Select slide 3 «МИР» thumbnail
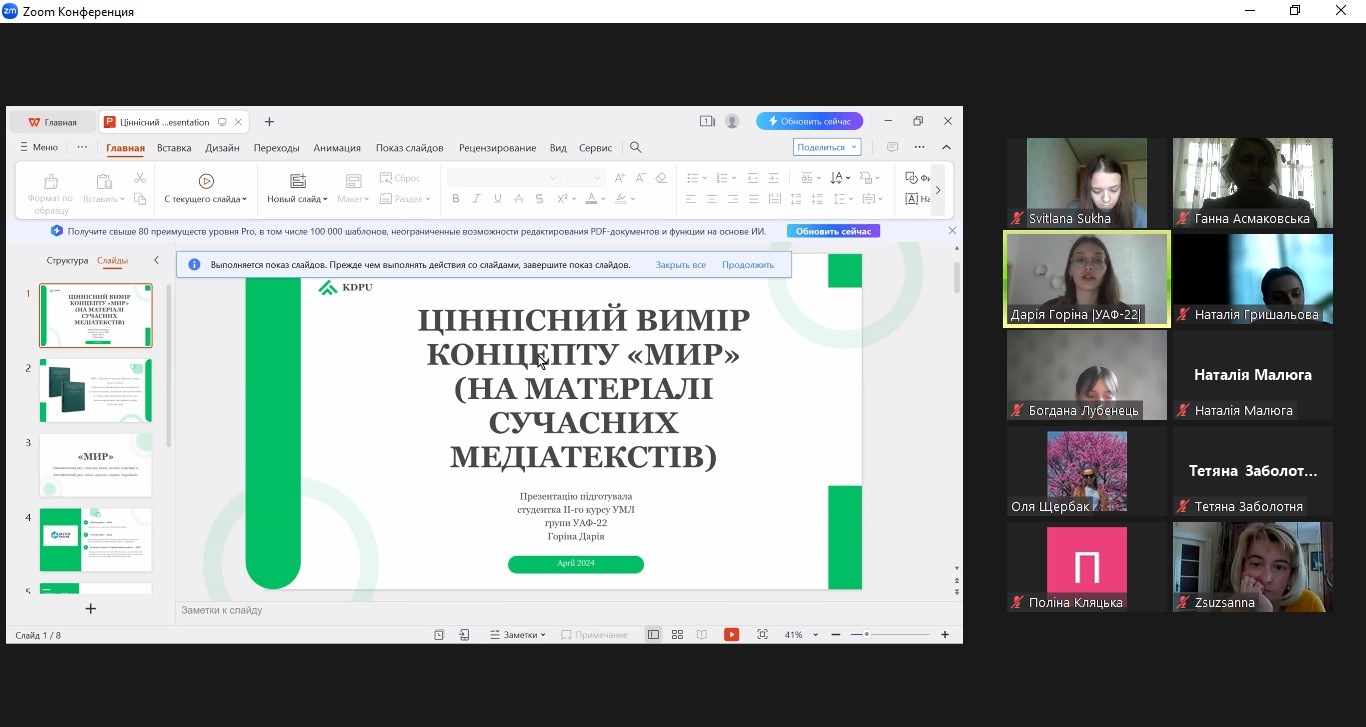1366x727 pixels. pos(96,465)
